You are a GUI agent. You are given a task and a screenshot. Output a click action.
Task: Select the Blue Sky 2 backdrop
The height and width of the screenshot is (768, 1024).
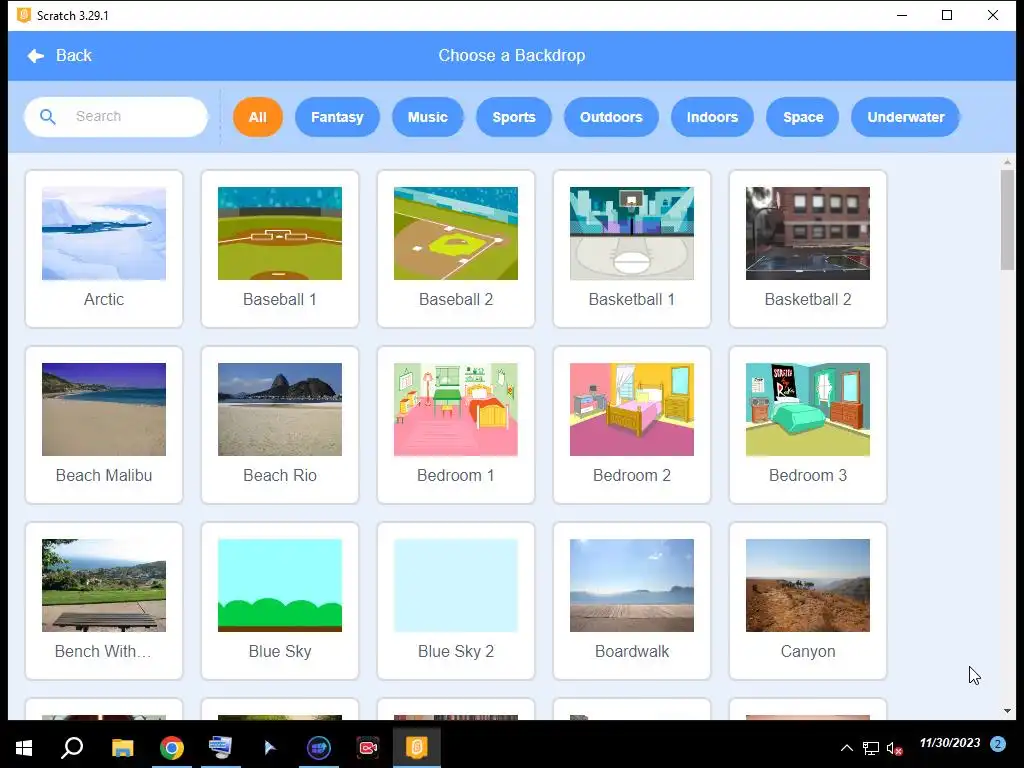click(x=456, y=601)
